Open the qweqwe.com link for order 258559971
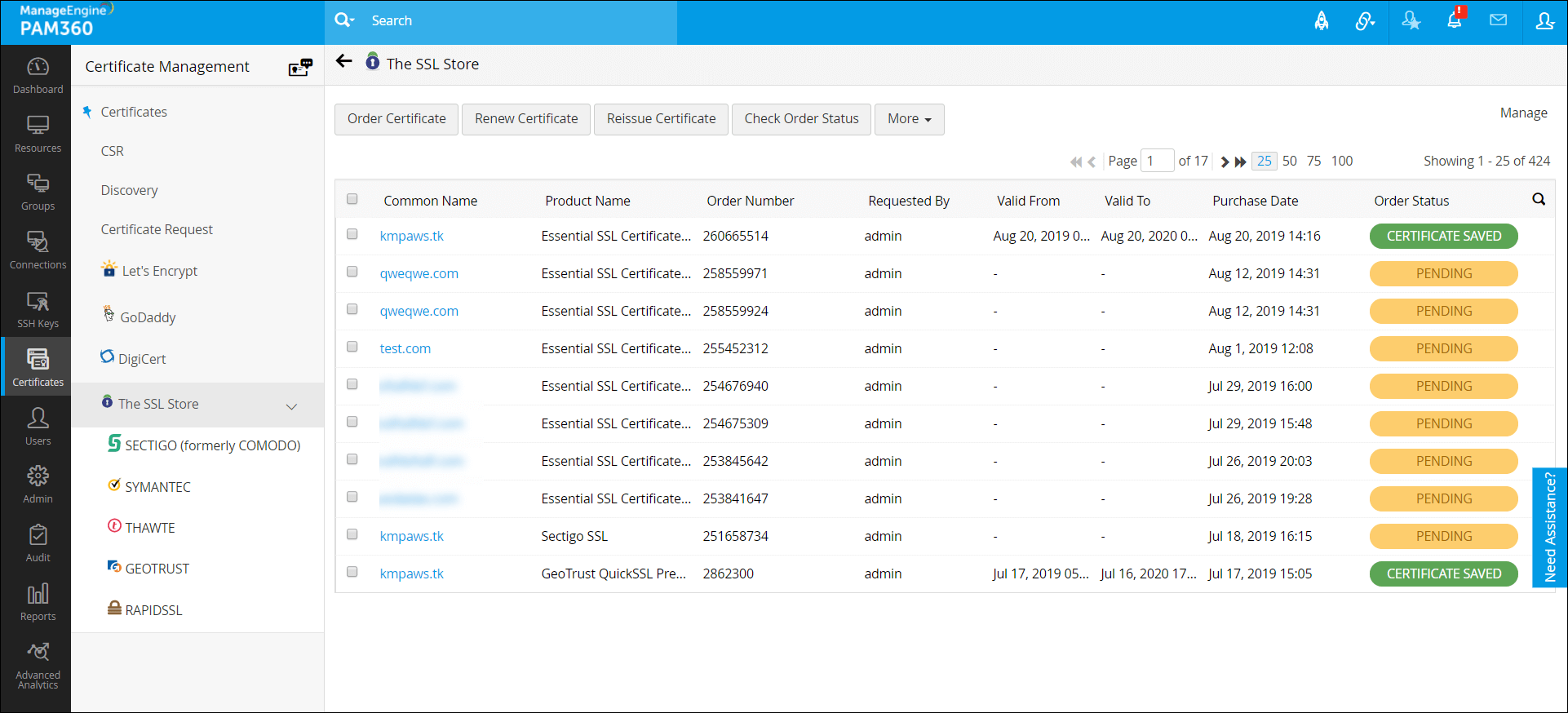This screenshot has height=713, width=1568. pos(419,273)
